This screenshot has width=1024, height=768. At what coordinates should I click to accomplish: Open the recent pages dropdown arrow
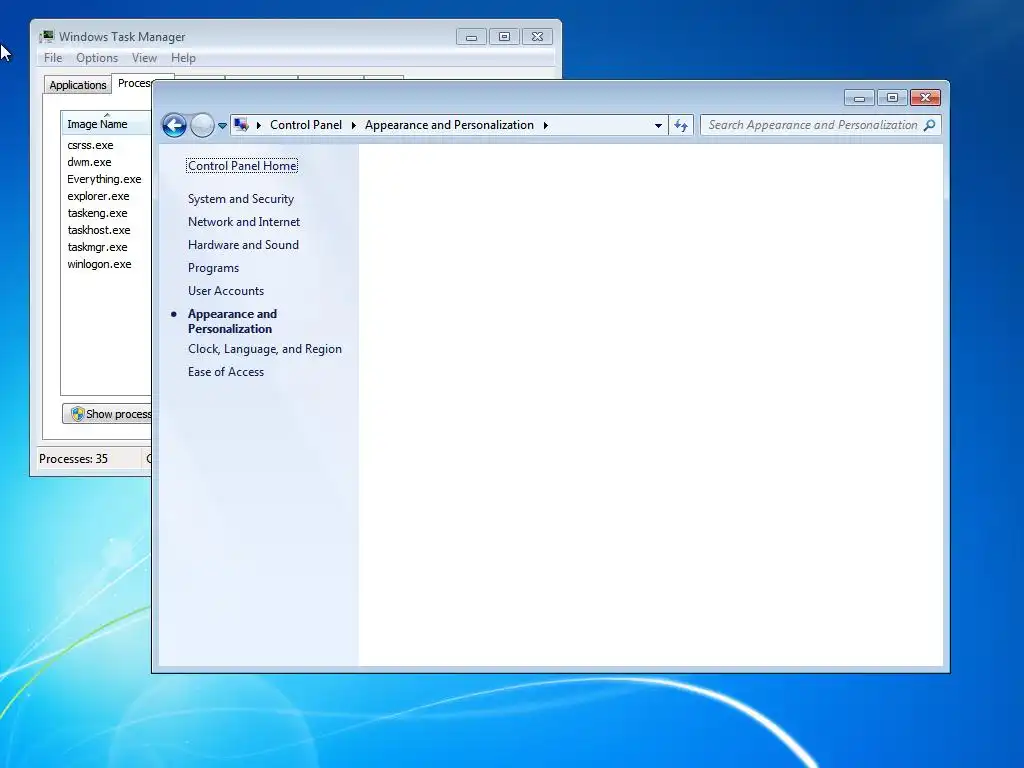coord(222,125)
